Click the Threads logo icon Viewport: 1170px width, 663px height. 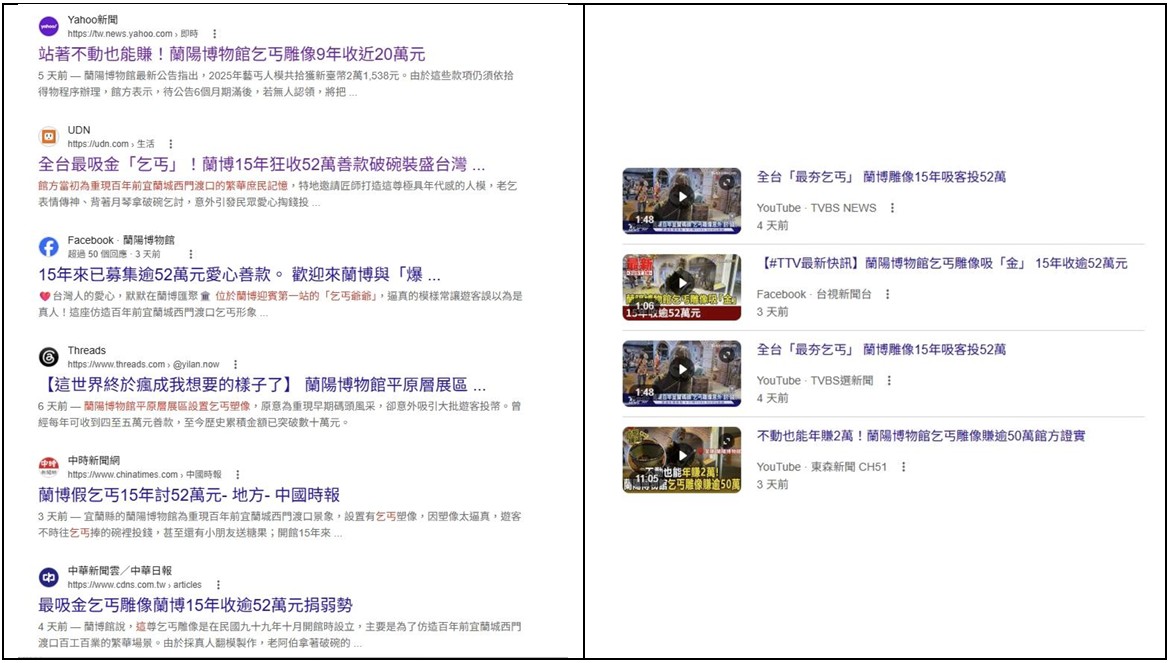coord(49,357)
